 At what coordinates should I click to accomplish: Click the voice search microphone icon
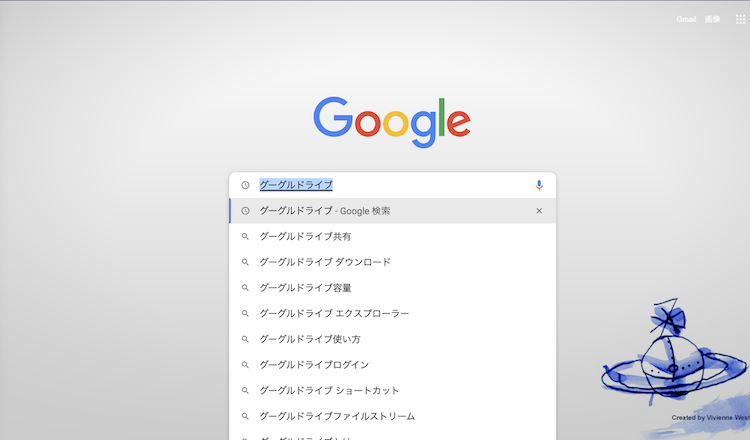(539, 185)
